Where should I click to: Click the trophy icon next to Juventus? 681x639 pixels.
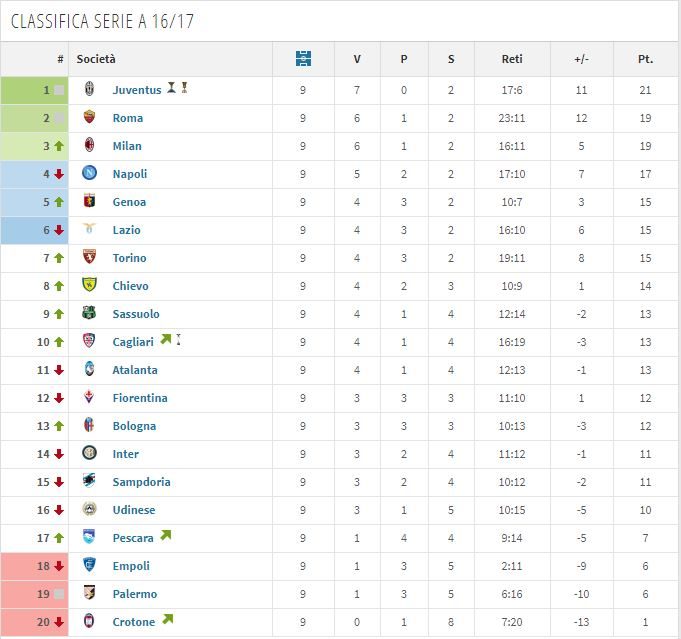172,87
